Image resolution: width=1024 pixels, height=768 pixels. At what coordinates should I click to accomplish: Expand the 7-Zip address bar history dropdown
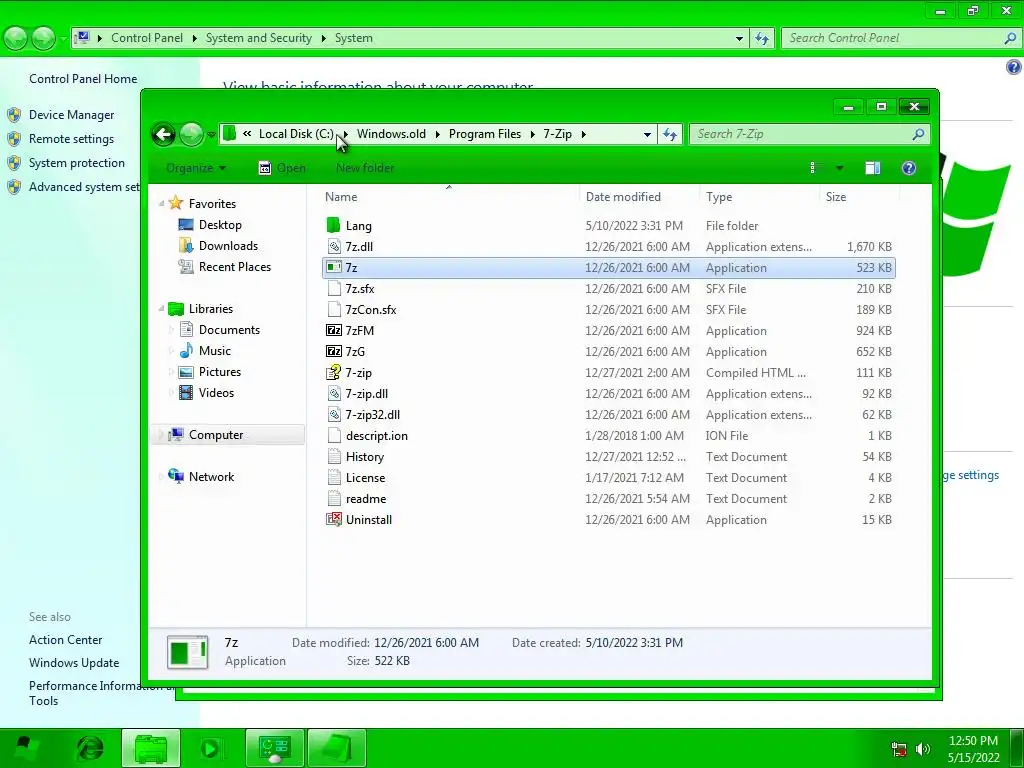coord(647,135)
